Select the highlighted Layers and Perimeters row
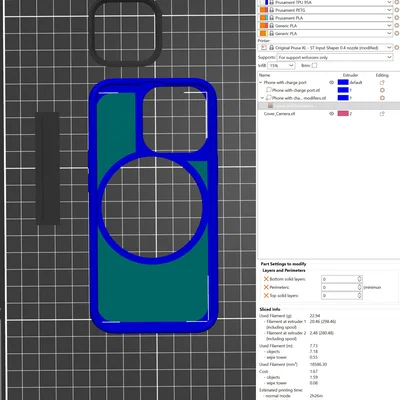Image resolution: width=400 pixels, height=400 pixels. 329,106
